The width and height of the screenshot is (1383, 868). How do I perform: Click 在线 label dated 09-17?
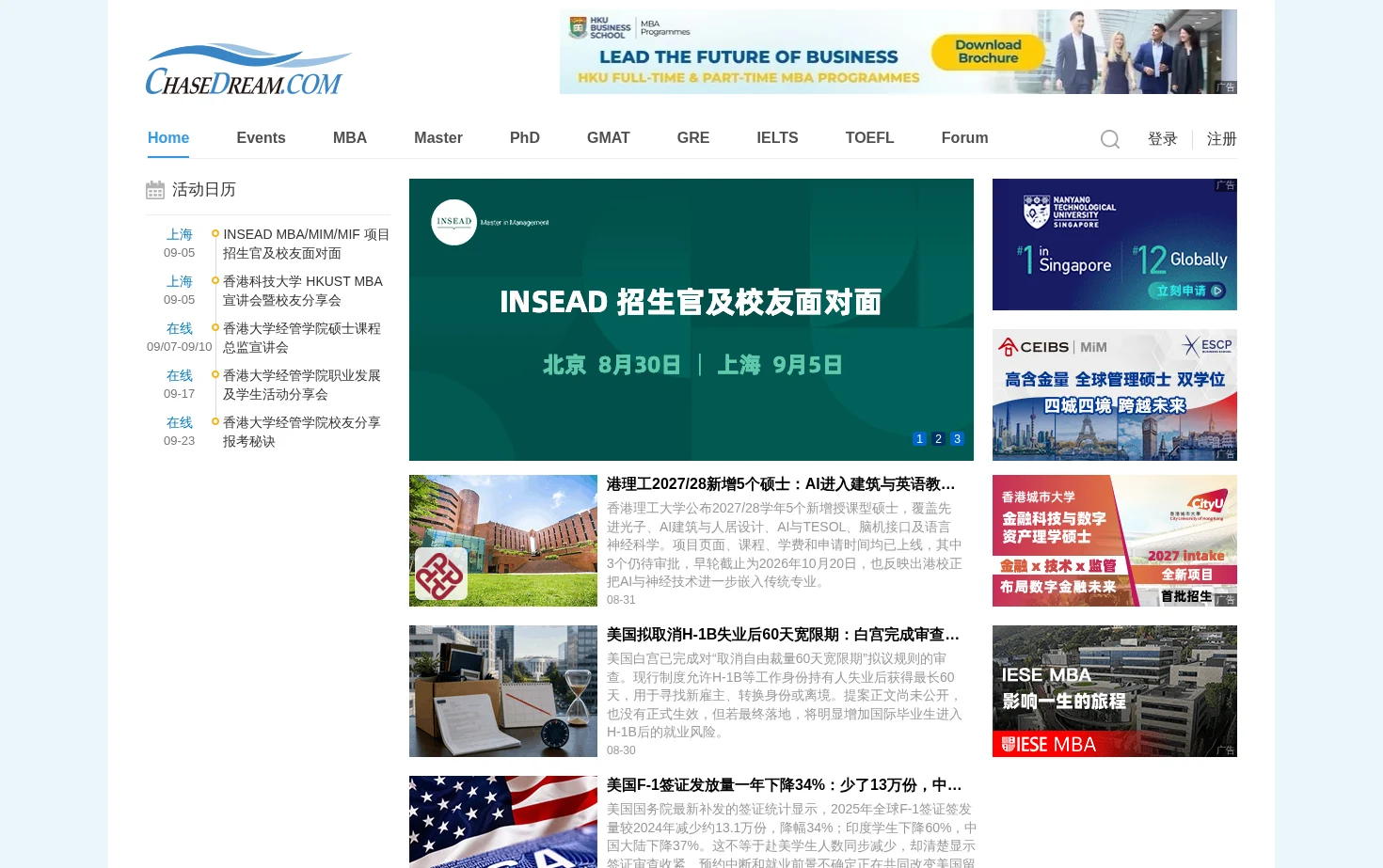tap(180, 376)
